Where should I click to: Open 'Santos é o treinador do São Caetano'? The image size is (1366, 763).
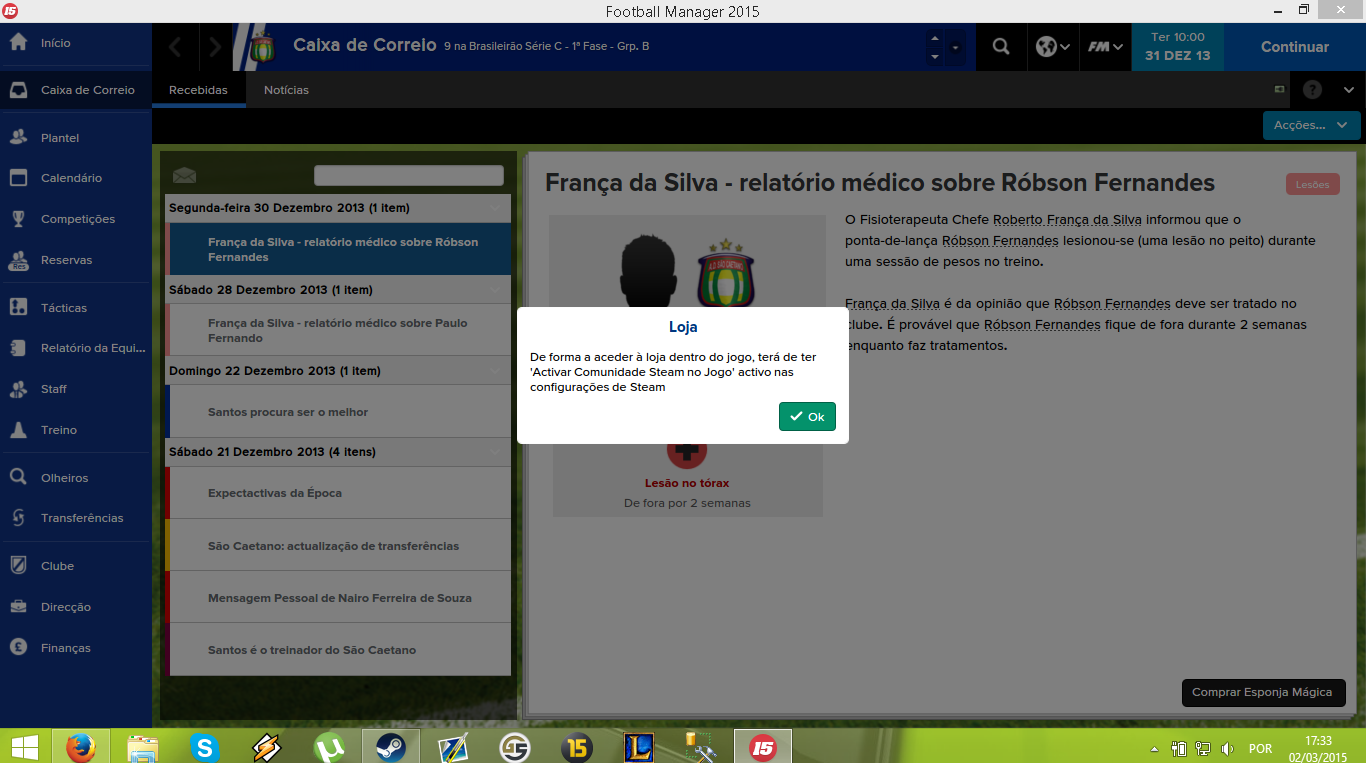[340, 650]
